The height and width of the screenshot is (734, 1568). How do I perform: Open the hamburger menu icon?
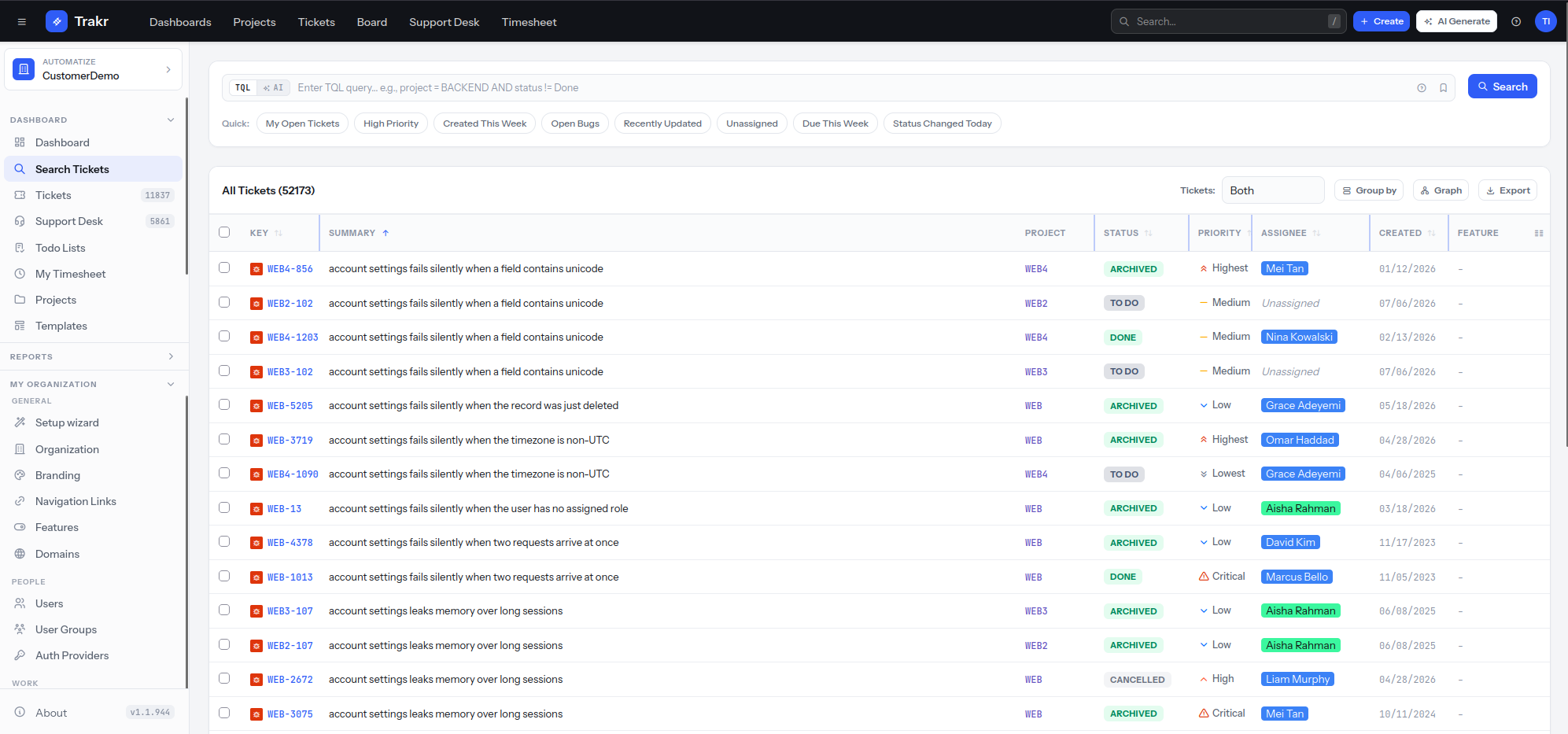click(22, 22)
